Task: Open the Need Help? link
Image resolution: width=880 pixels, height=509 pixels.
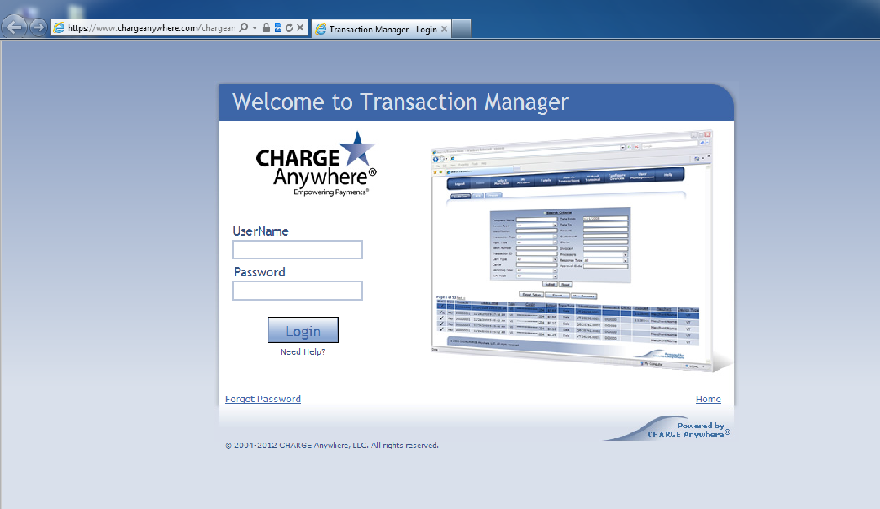Action: pyautogui.click(x=302, y=352)
